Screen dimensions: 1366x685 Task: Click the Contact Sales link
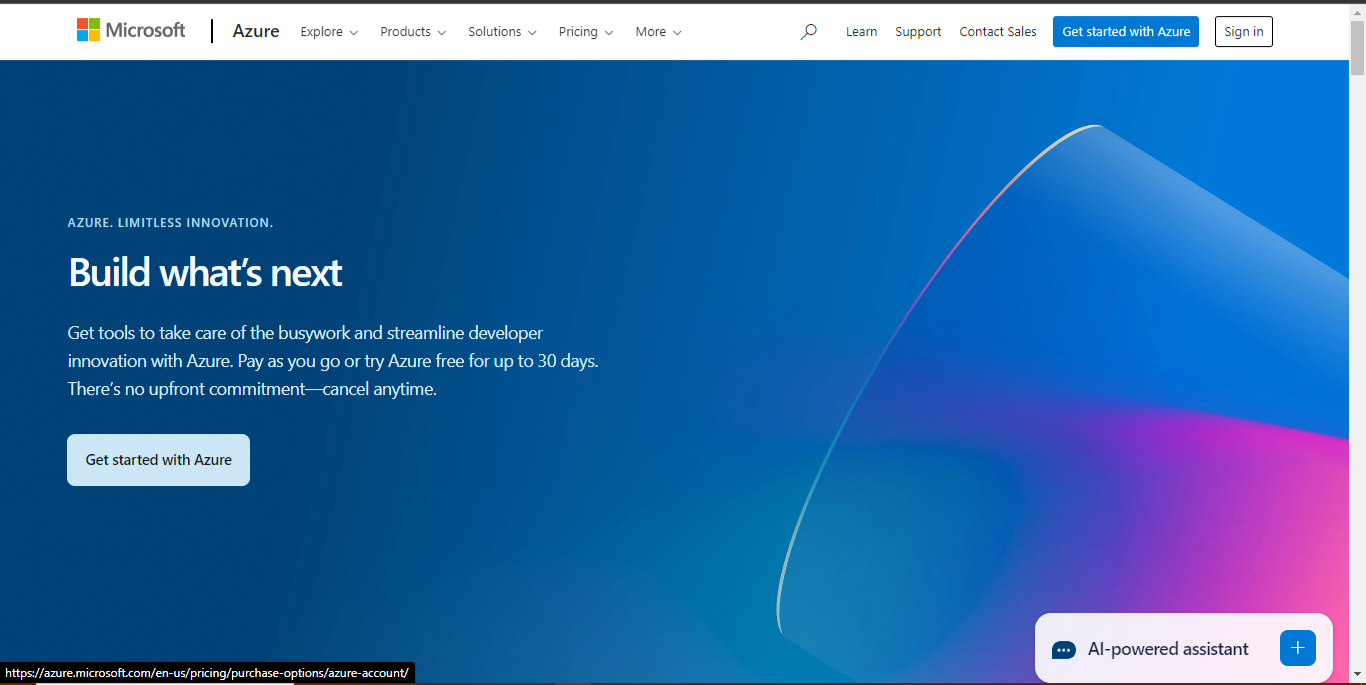(x=997, y=32)
